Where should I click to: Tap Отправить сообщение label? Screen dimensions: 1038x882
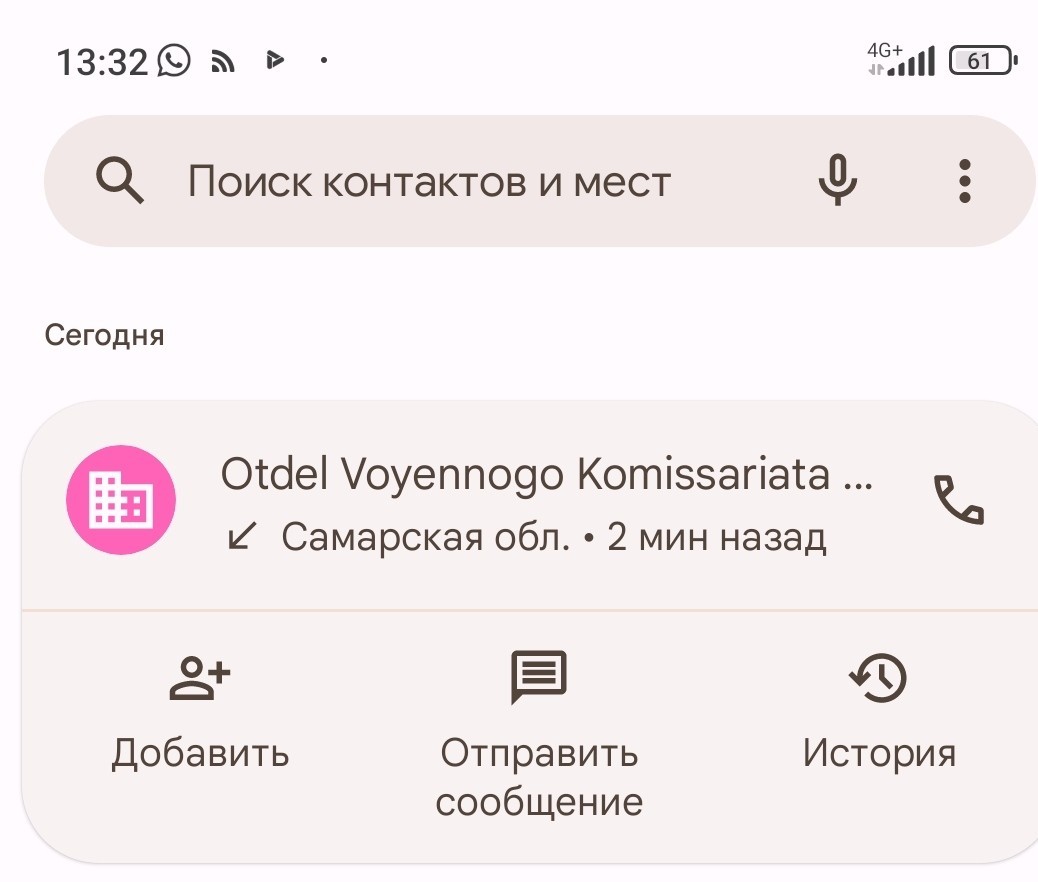[539, 778]
